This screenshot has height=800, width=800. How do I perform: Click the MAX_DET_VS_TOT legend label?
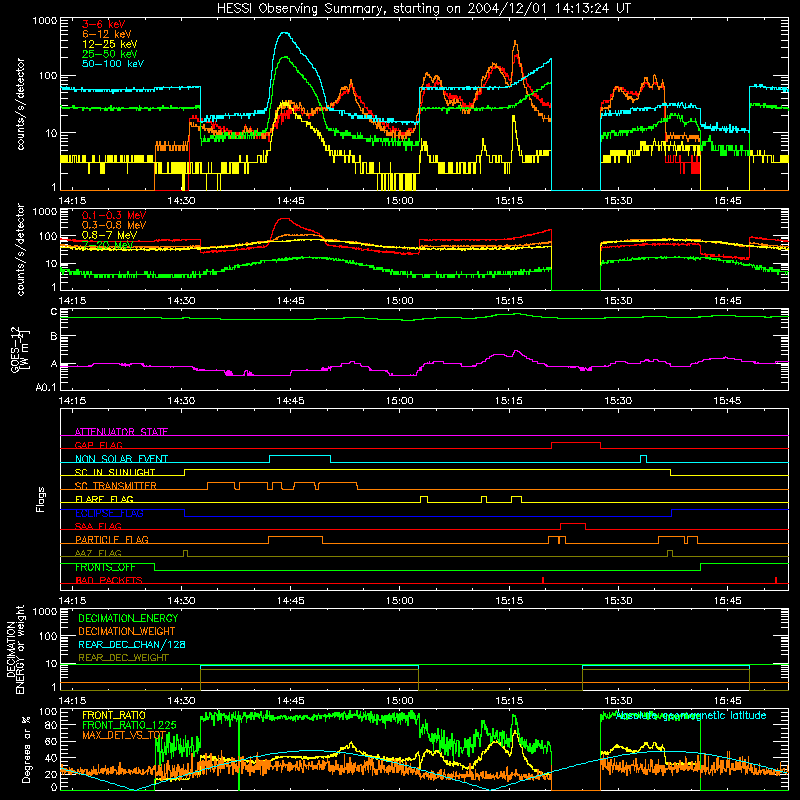coord(124,735)
